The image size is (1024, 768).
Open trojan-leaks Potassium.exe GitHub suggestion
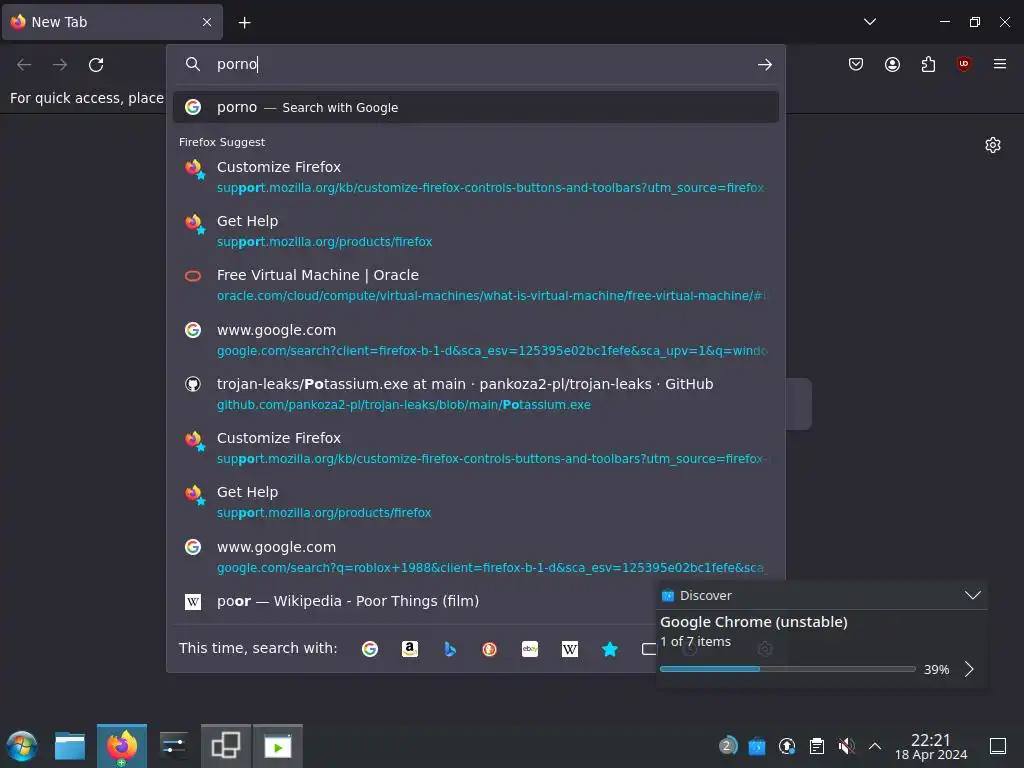(475, 394)
